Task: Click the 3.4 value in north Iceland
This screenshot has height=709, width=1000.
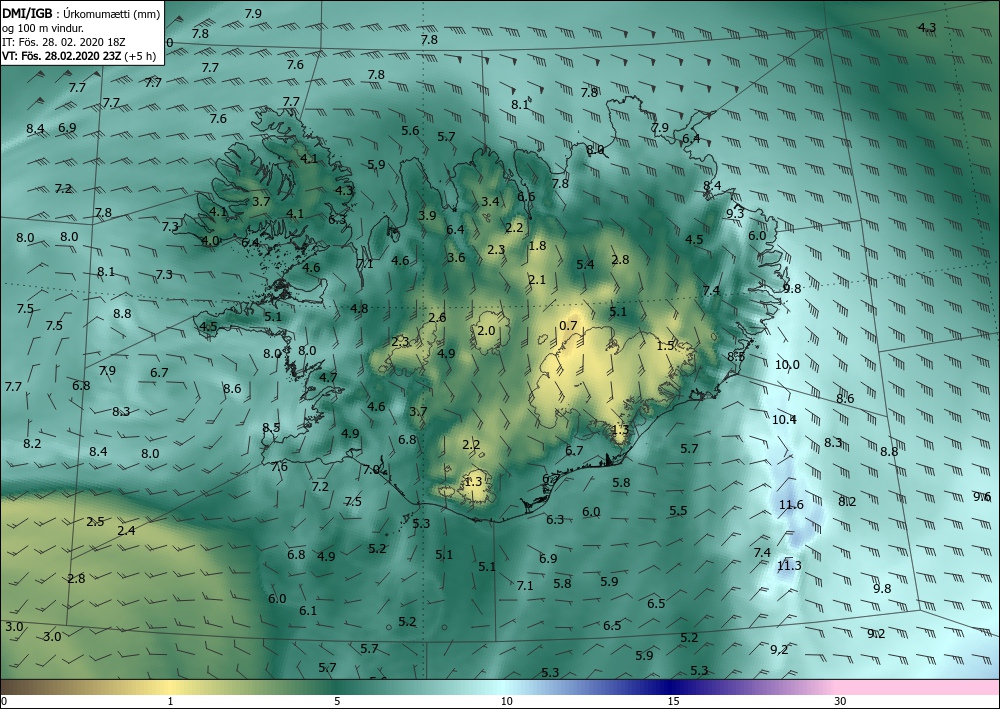Action: tap(490, 201)
